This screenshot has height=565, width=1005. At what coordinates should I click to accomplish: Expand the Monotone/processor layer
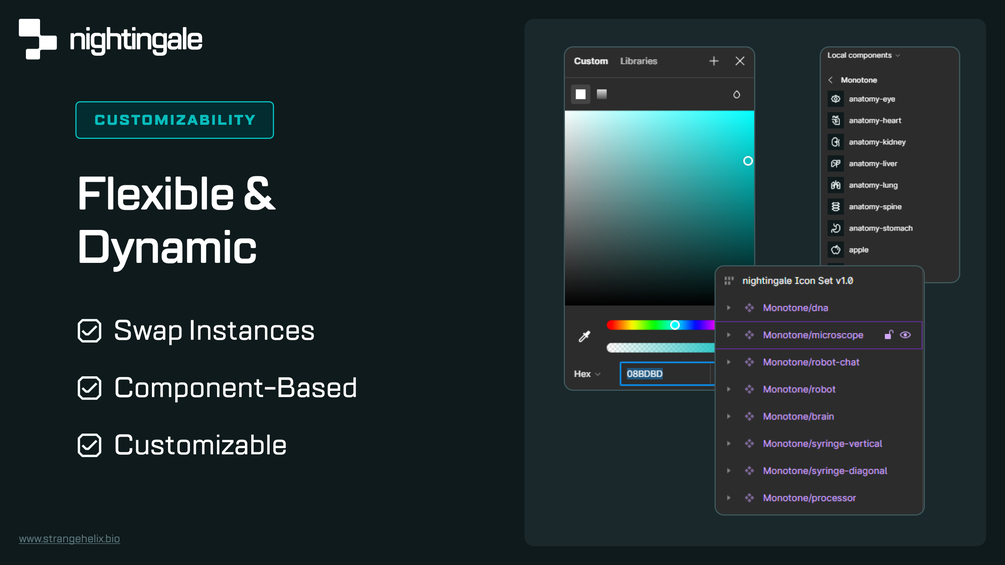click(729, 498)
